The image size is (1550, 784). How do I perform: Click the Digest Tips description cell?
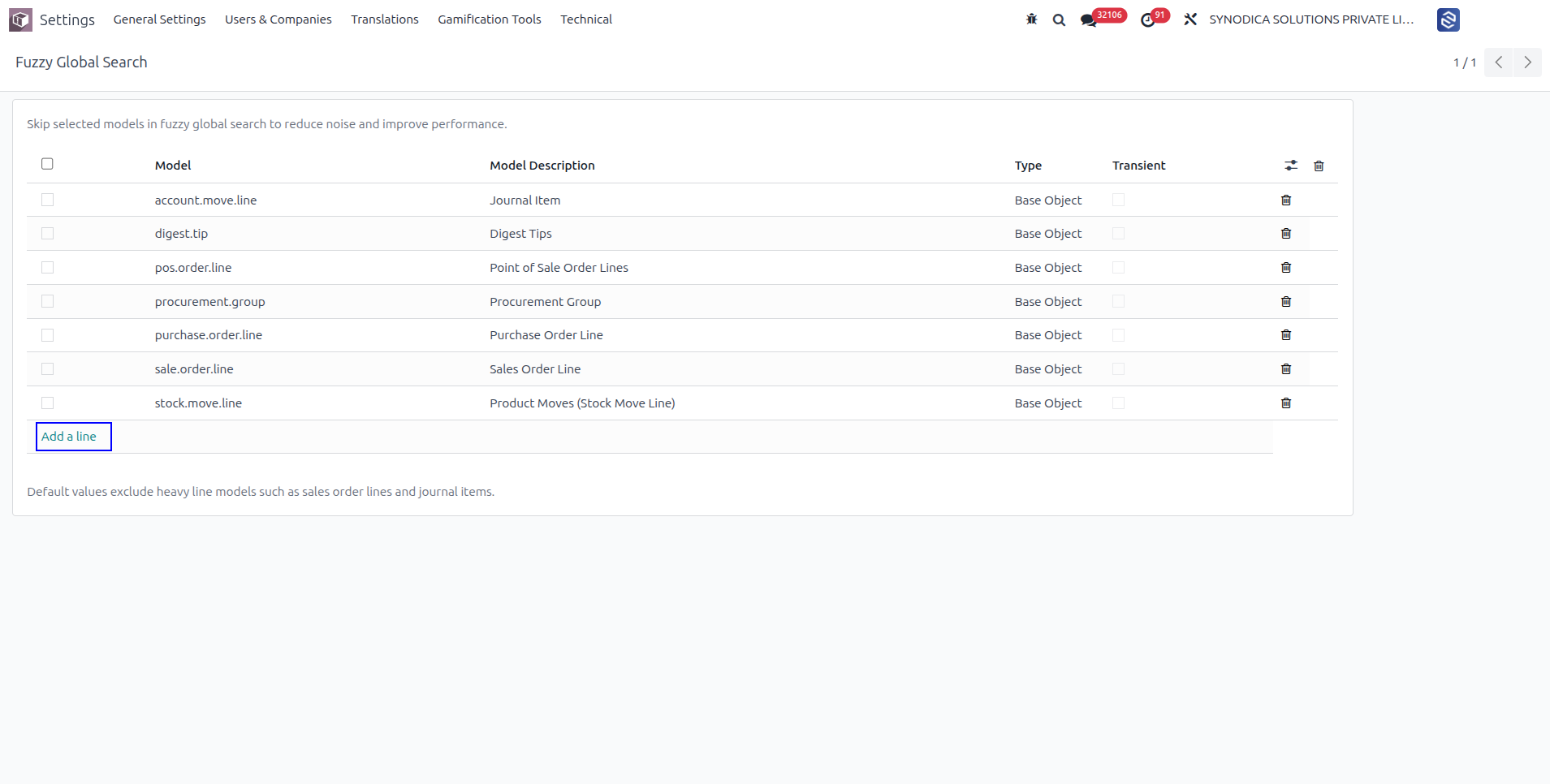coord(520,234)
